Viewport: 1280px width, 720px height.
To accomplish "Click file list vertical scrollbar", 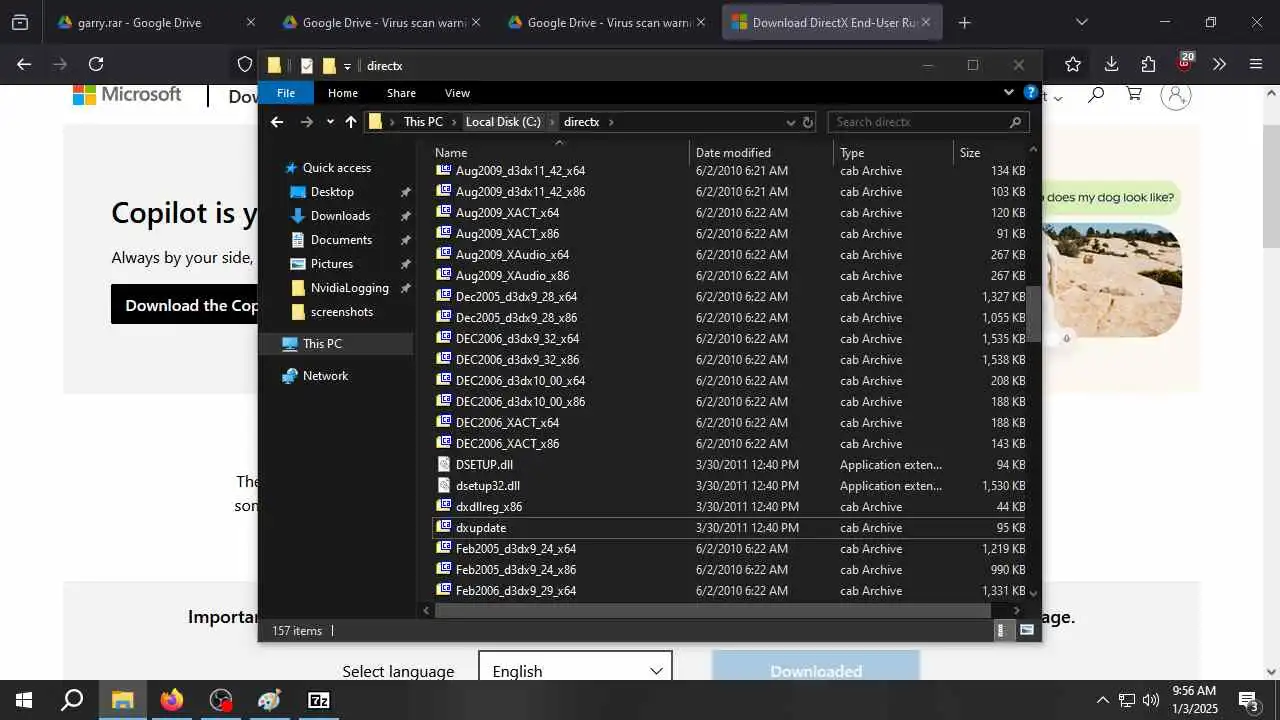I will pos(1034,313).
